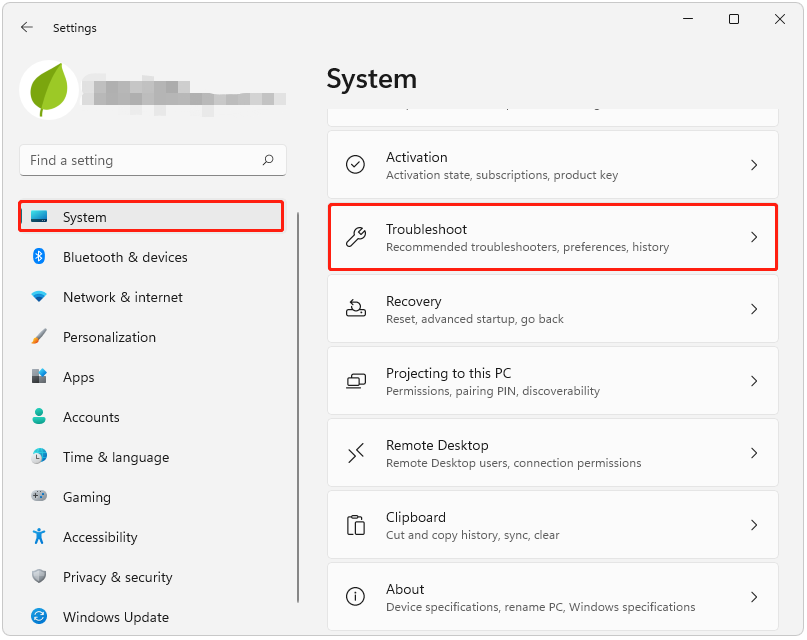
Task: Click the Time & language globe clock icon
Action: pyautogui.click(x=39, y=456)
